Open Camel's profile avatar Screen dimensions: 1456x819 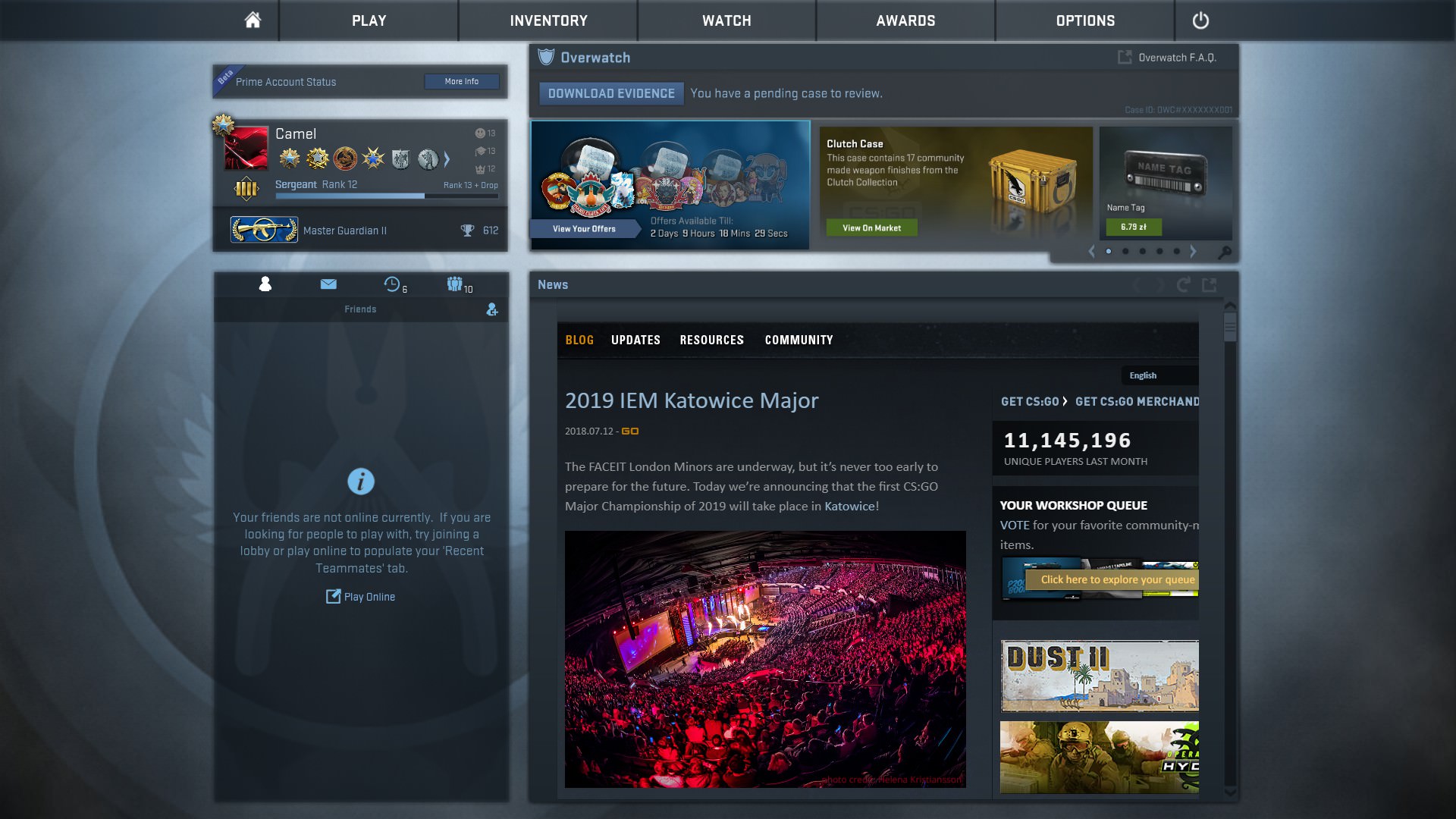pyautogui.click(x=246, y=148)
